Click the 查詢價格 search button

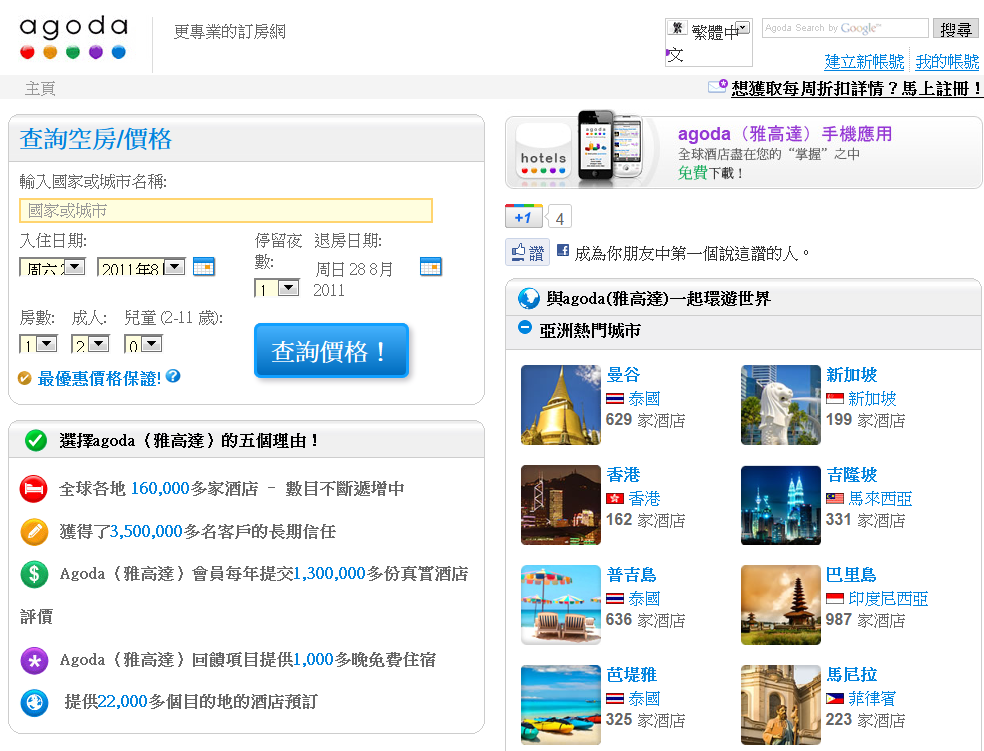point(331,351)
